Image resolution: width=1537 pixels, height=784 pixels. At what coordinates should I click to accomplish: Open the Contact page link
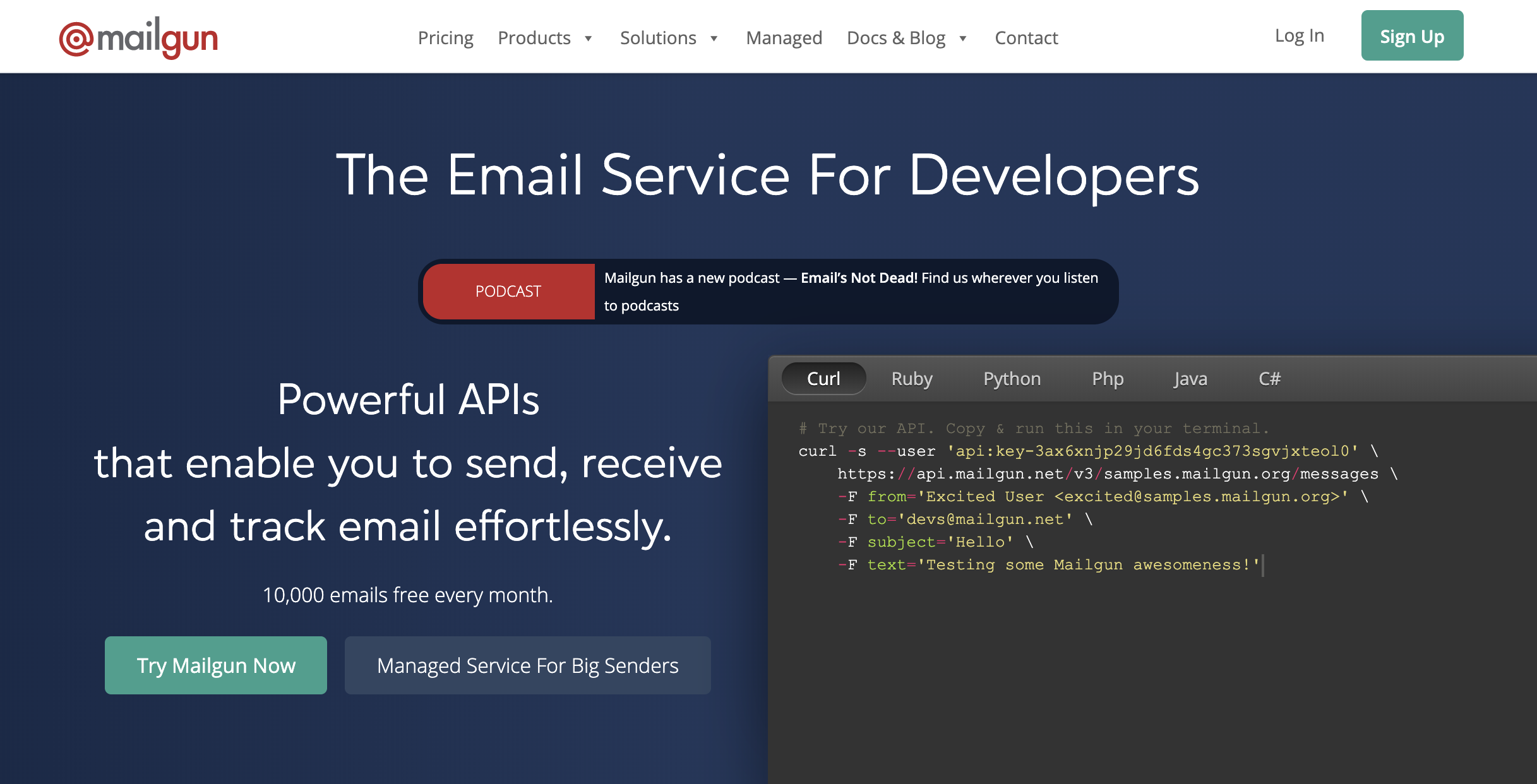pos(1026,38)
